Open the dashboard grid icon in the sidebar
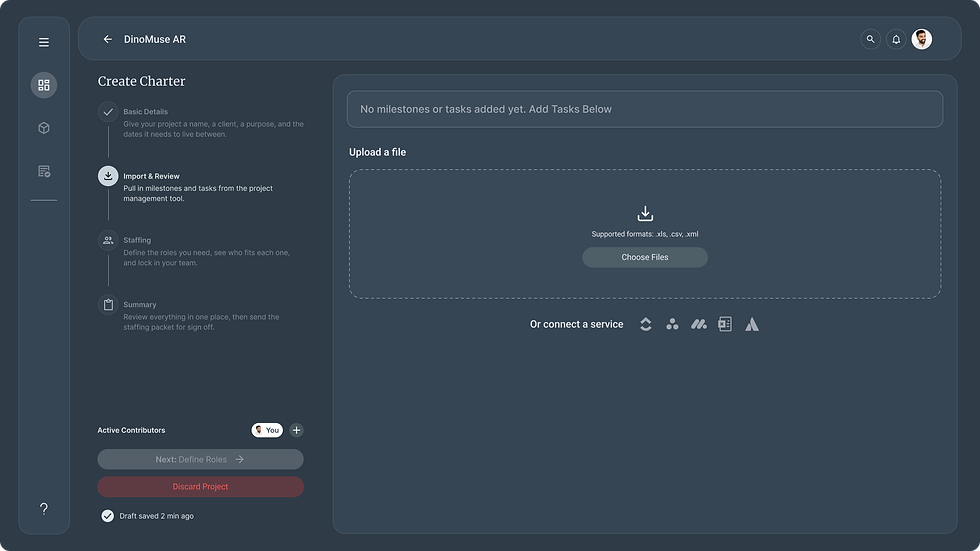This screenshot has width=980, height=551. tap(44, 85)
